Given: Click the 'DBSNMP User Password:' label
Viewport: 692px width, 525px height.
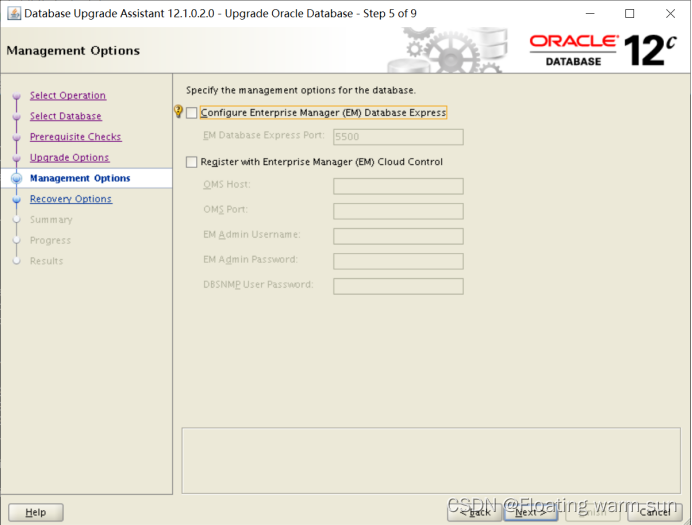Looking at the screenshot, I should pyautogui.click(x=258, y=285).
